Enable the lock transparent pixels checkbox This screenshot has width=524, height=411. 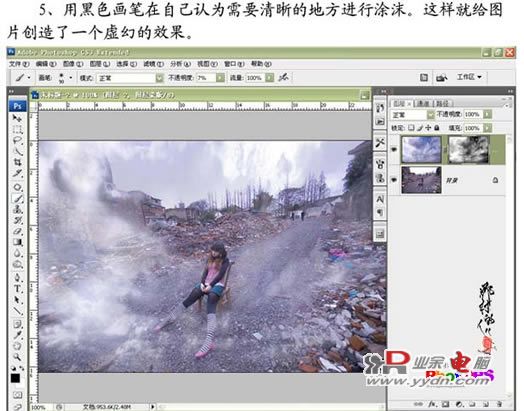[x=411, y=128]
